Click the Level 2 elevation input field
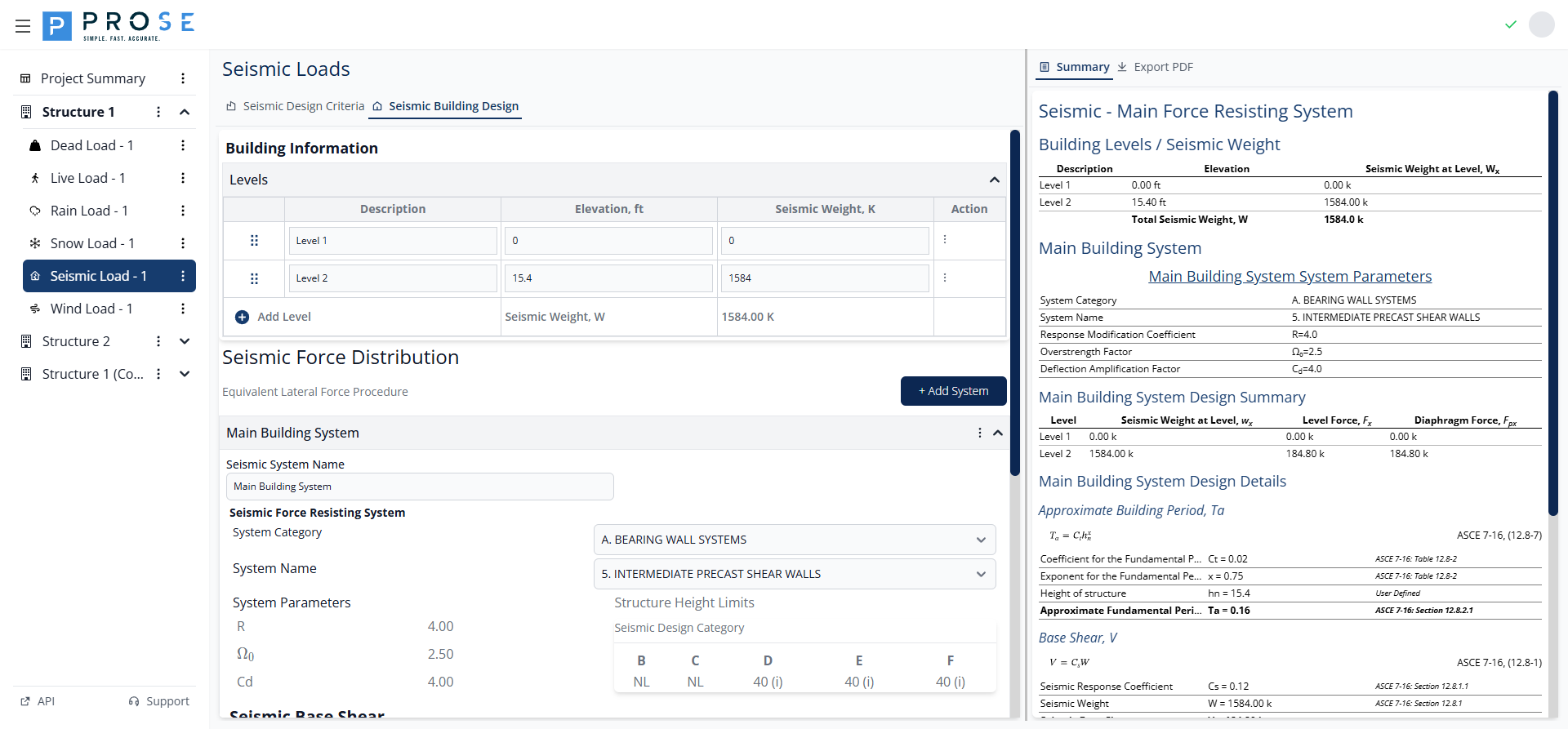The image size is (1568, 729). point(608,278)
